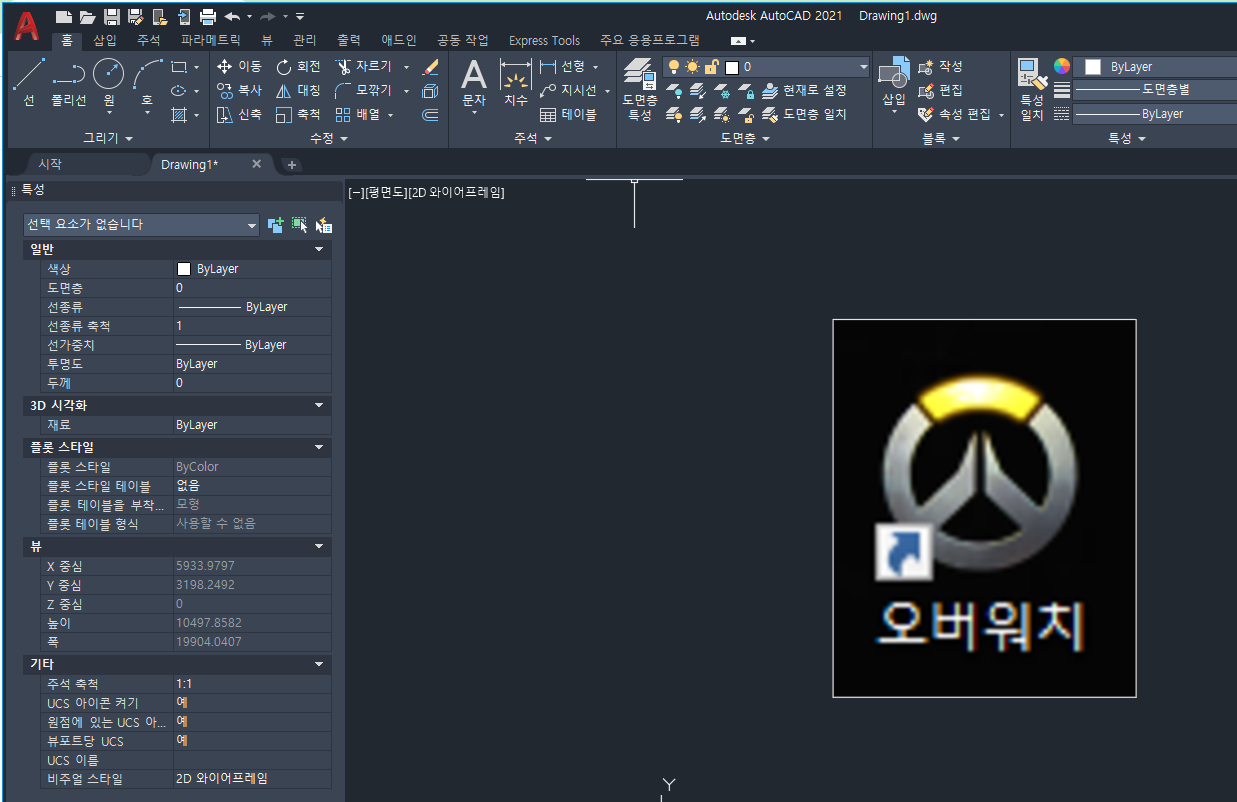Collapse the 플롯 스타일 section in Properties
The width and height of the screenshot is (1237, 802).
click(319, 447)
